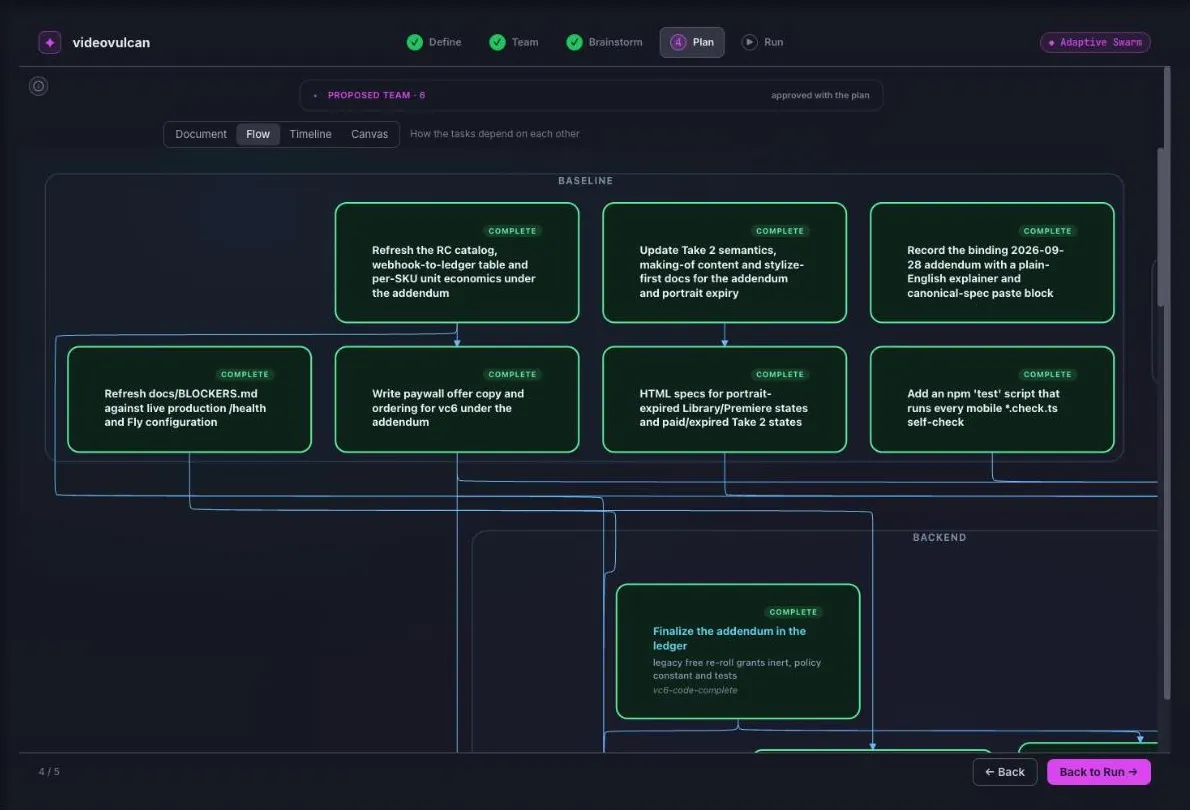Screen dimensions: 1190x810
Task: Click the Brainstorm step checkmark icon
Action: tap(575, 43)
